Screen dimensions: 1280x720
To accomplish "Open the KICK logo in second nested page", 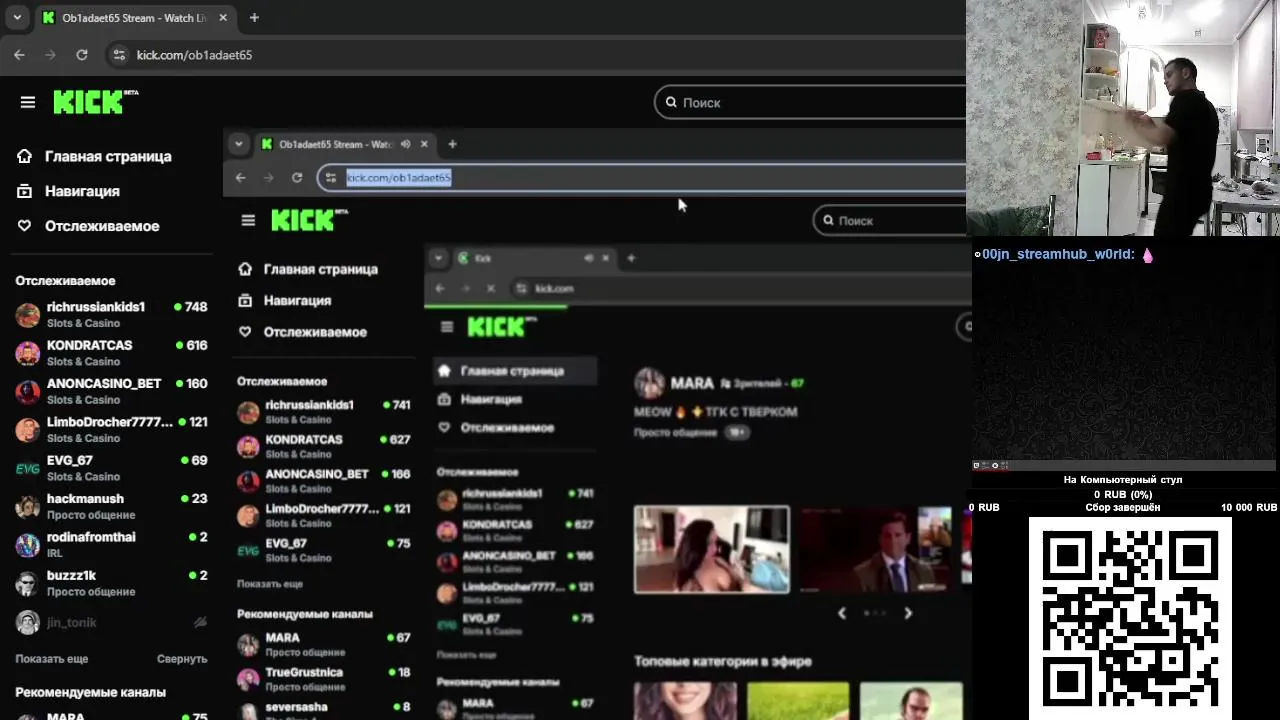I will click(x=309, y=220).
